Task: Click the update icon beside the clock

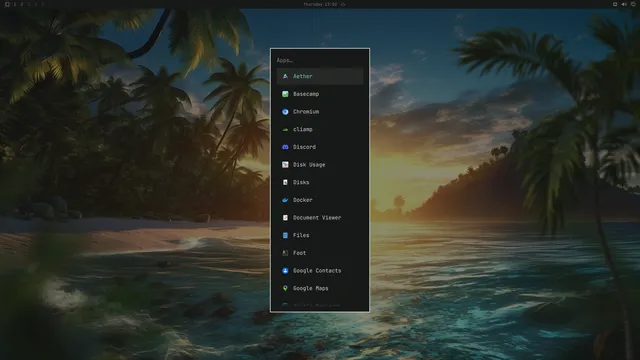Action: 343,4
